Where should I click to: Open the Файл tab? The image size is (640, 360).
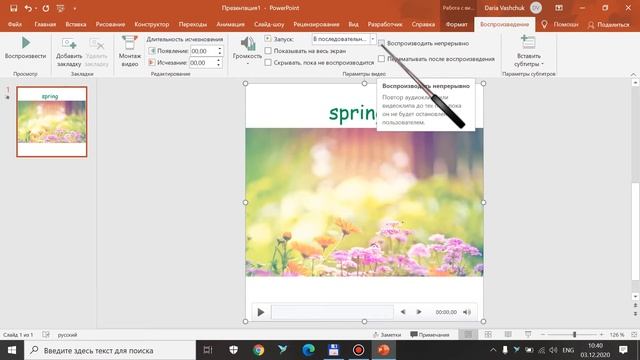click(x=15, y=24)
